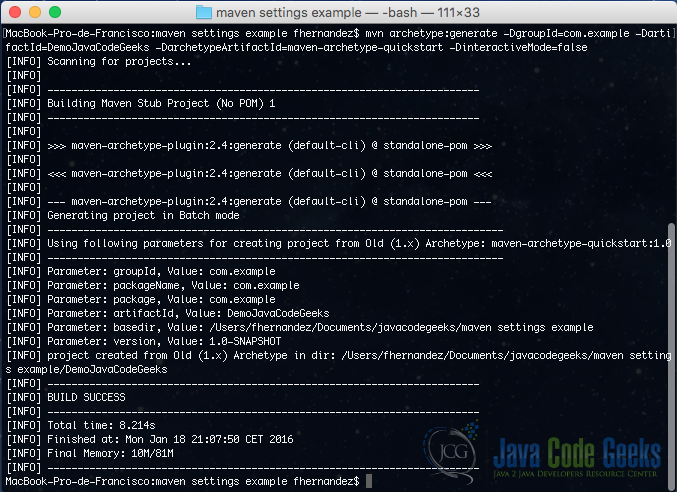The image size is (677, 492).
Task: Click 'Parameter: groupId, Value: com.example' line
Action: pyautogui.click(x=141, y=271)
